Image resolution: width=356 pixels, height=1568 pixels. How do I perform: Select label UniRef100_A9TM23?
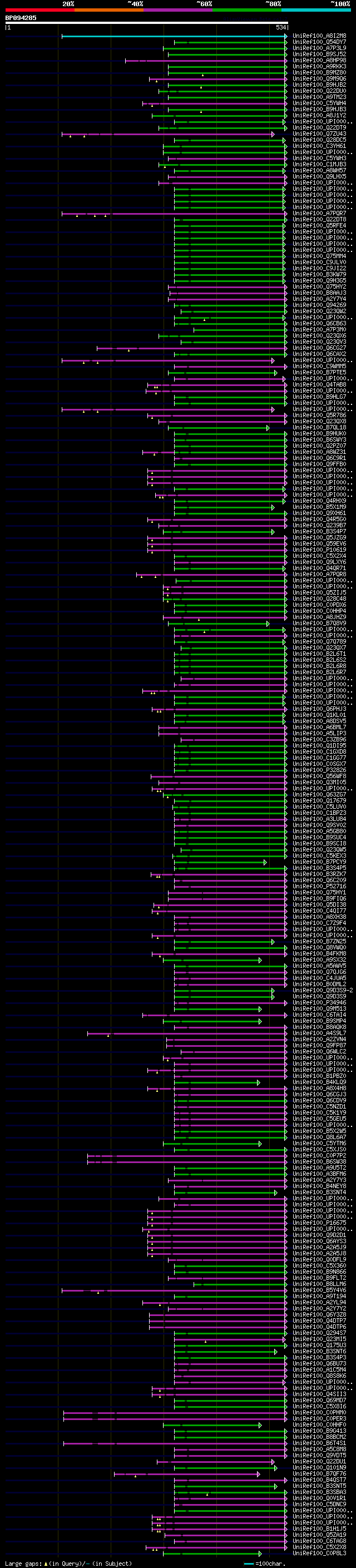coord(319,97)
